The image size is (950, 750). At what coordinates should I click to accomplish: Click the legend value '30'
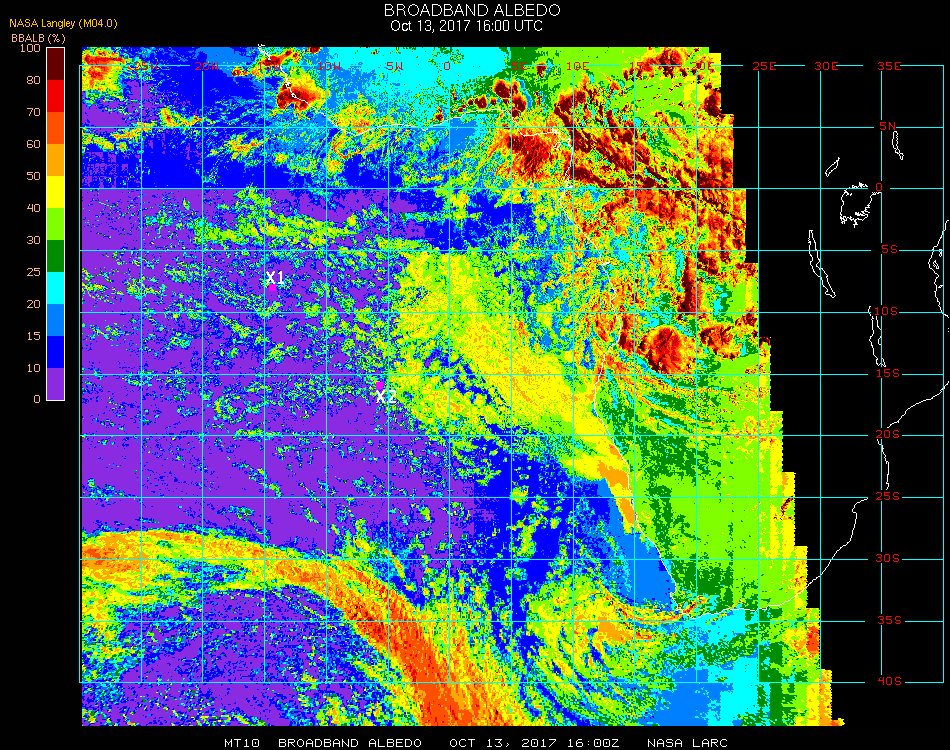33,241
